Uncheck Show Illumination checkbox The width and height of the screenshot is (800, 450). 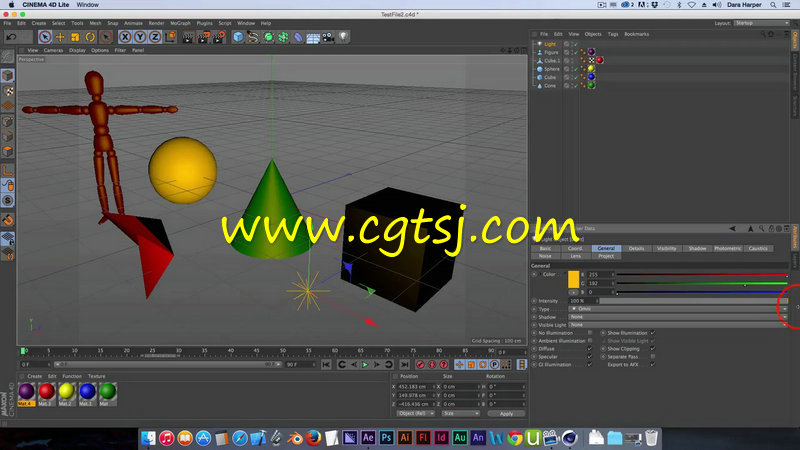click(x=653, y=333)
